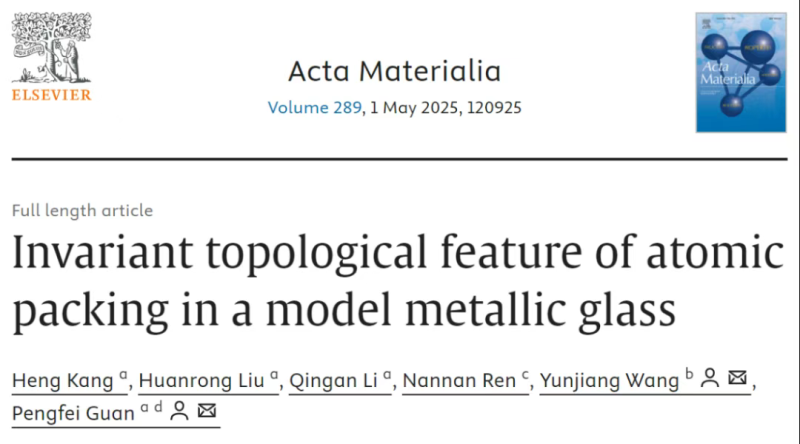This screenshot has width=800, height=444.
Task: Click affiliation superscript d after Pengfei Guan
Action: (x=158, y=407)
